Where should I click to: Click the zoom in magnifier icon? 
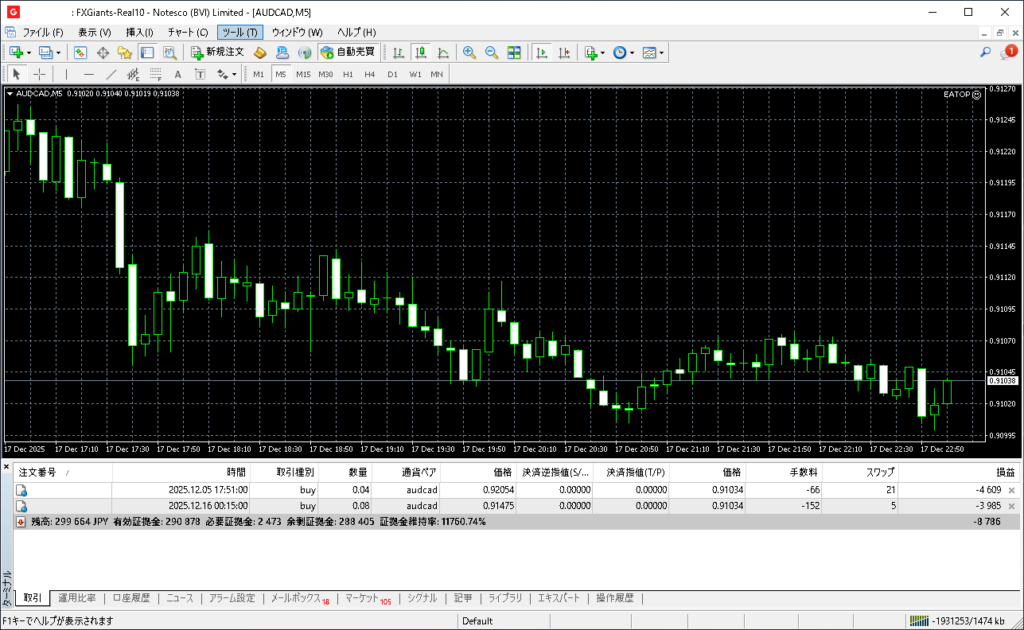[x=469, y=52]
